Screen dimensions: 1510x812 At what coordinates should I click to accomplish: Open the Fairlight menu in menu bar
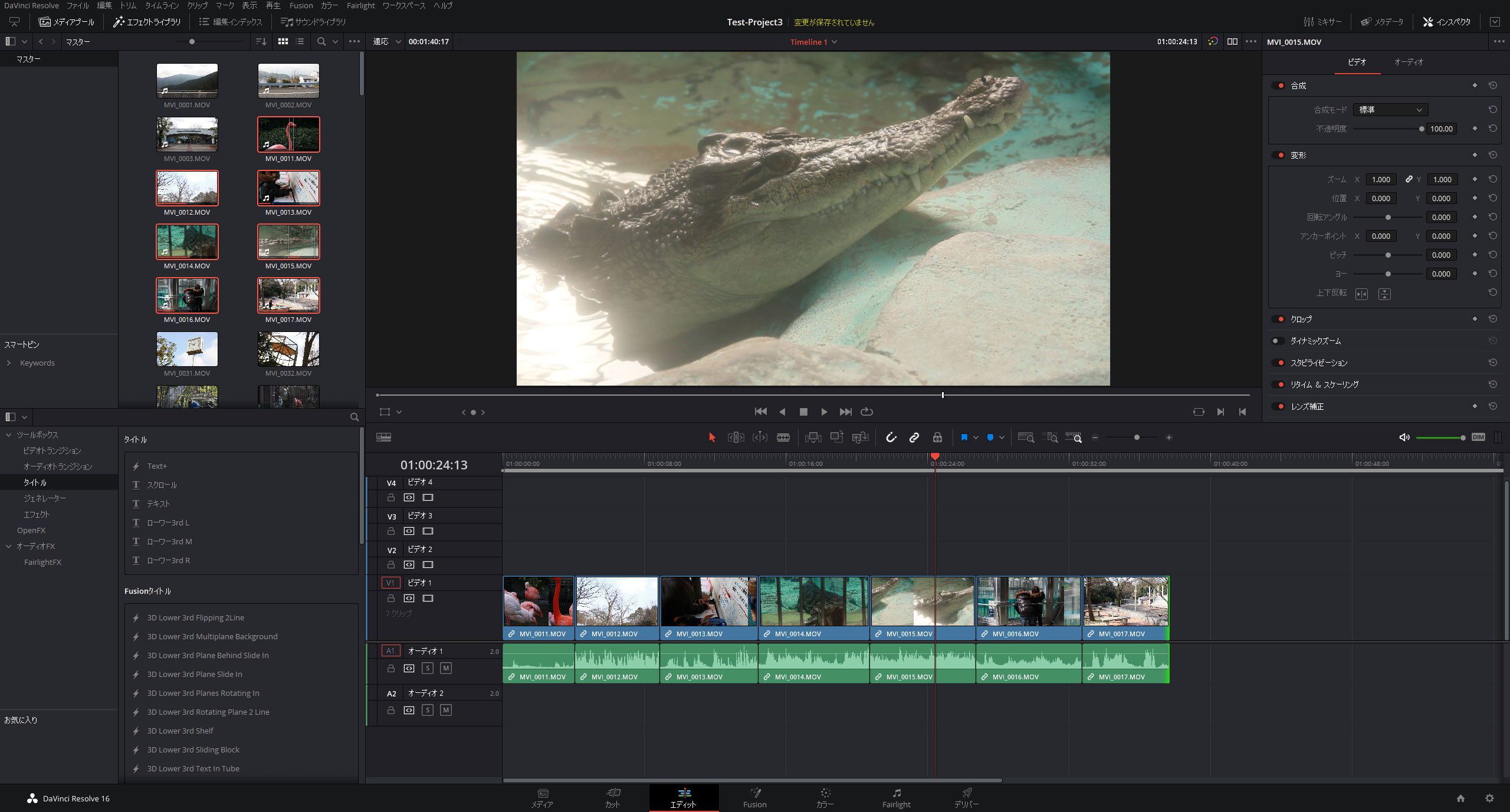coord(360,5)
